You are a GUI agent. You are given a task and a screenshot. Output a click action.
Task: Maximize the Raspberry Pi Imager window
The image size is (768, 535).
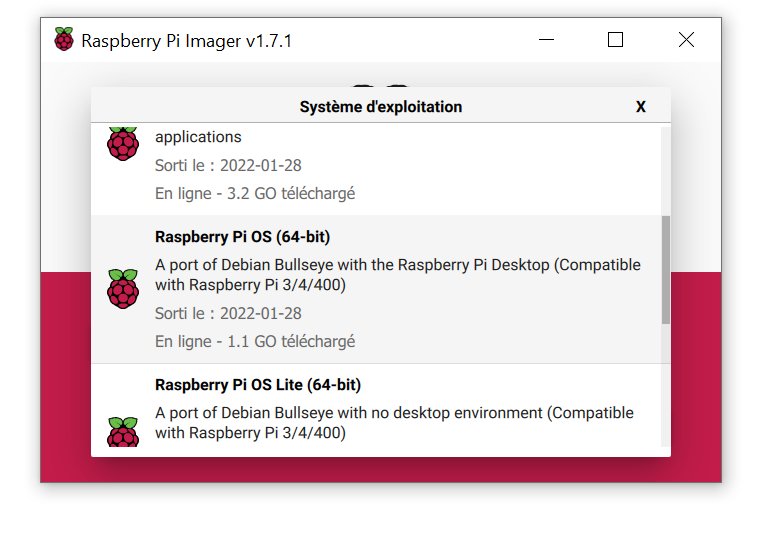pos(615,40)
